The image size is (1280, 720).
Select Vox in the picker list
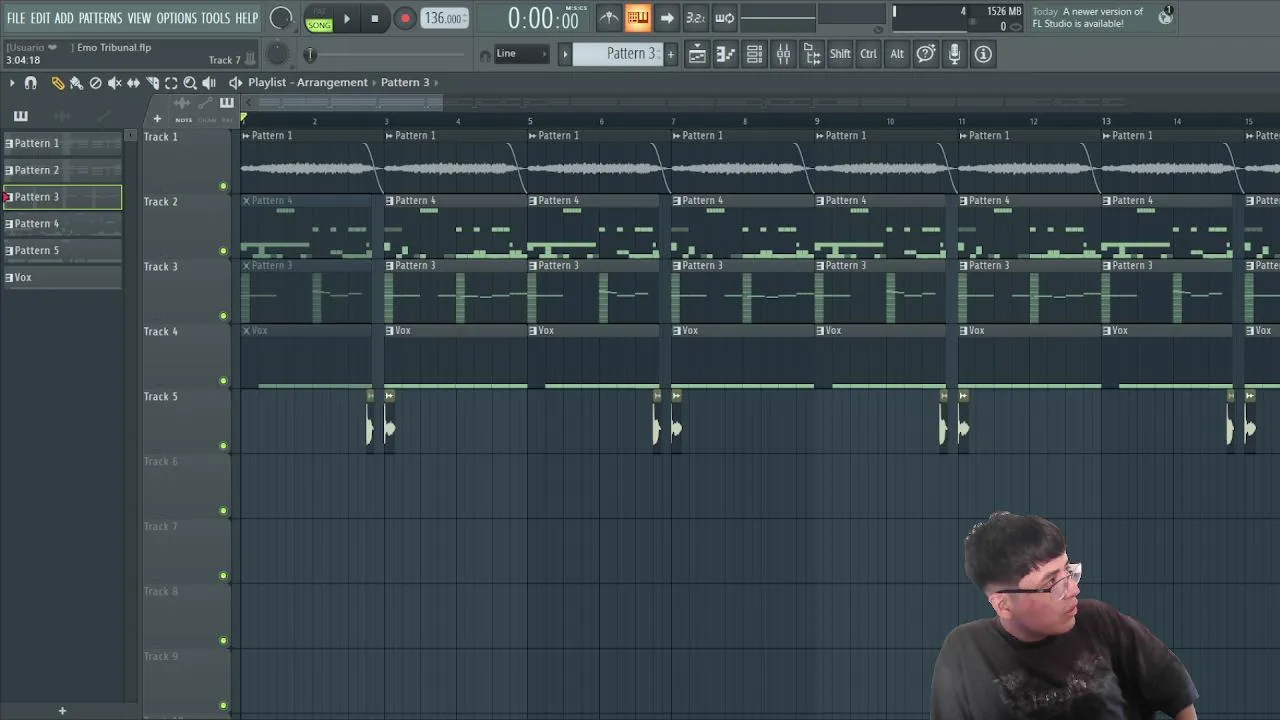[x=62, y=278]
